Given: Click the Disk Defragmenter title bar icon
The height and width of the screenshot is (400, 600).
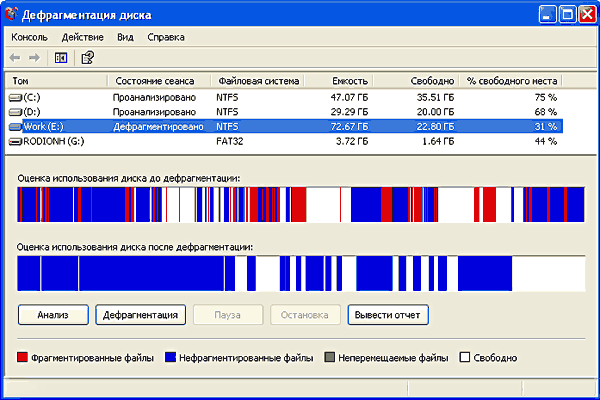Looking at the screenshot, I should click(13, 14).
